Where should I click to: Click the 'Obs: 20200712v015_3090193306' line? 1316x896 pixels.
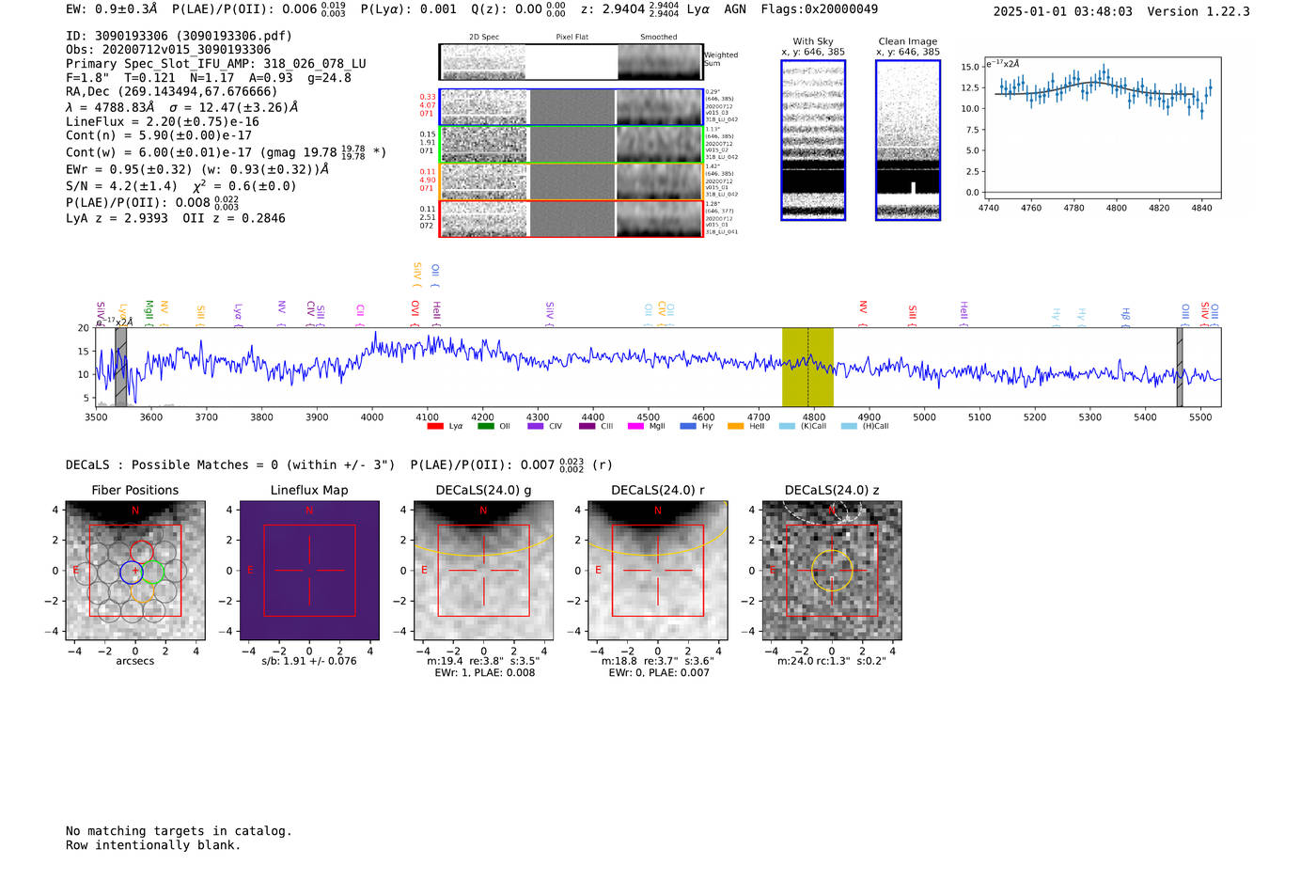(168, 50)
